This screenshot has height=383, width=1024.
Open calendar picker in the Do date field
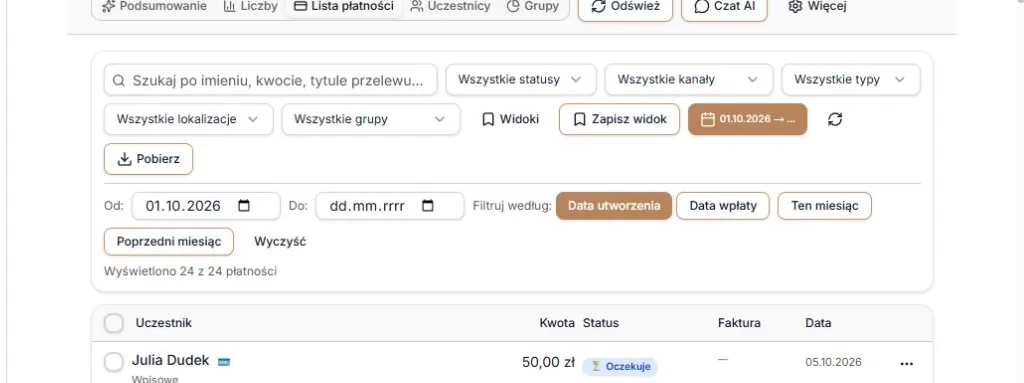tap(428, 206)
